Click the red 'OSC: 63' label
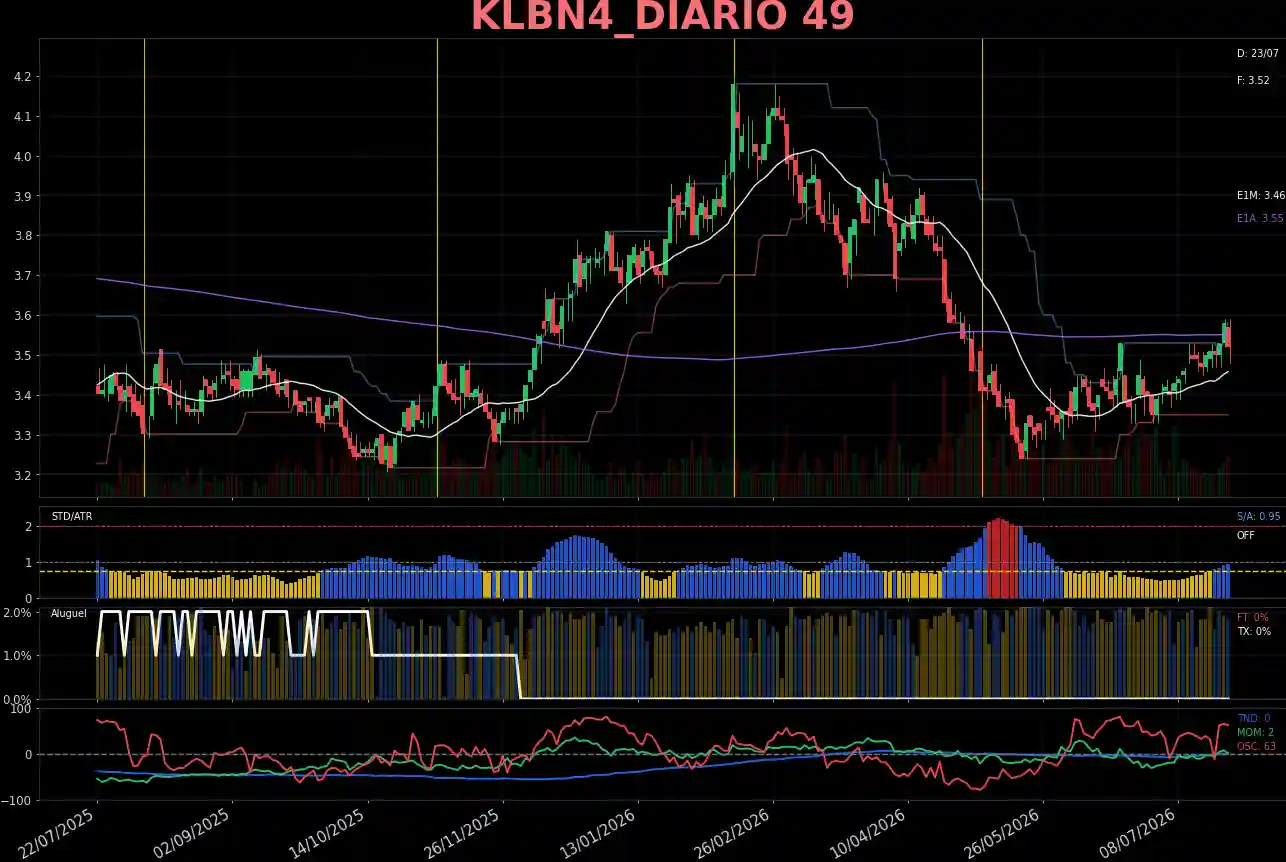Image resolution: width=1286 pixels, height=862 pixels. pos(1256,746)
